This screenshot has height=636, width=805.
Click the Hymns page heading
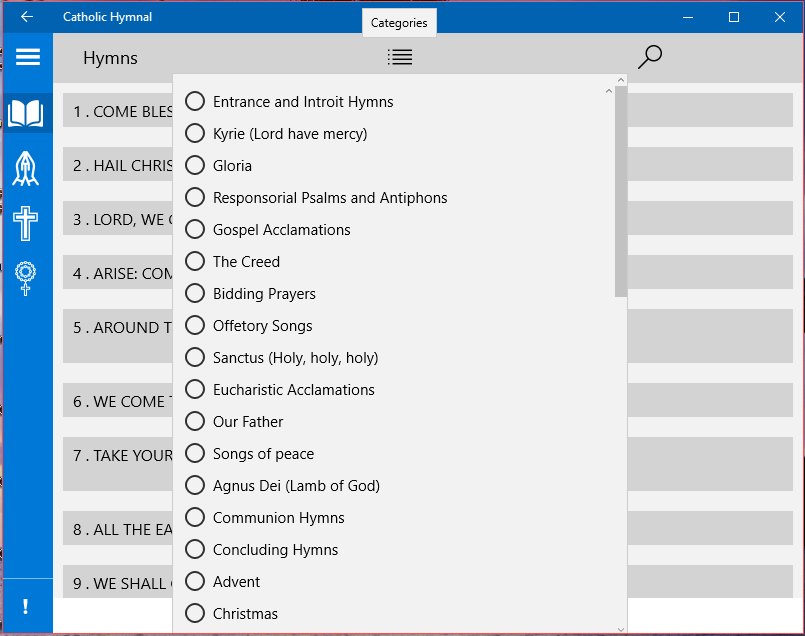pos(110,58)
